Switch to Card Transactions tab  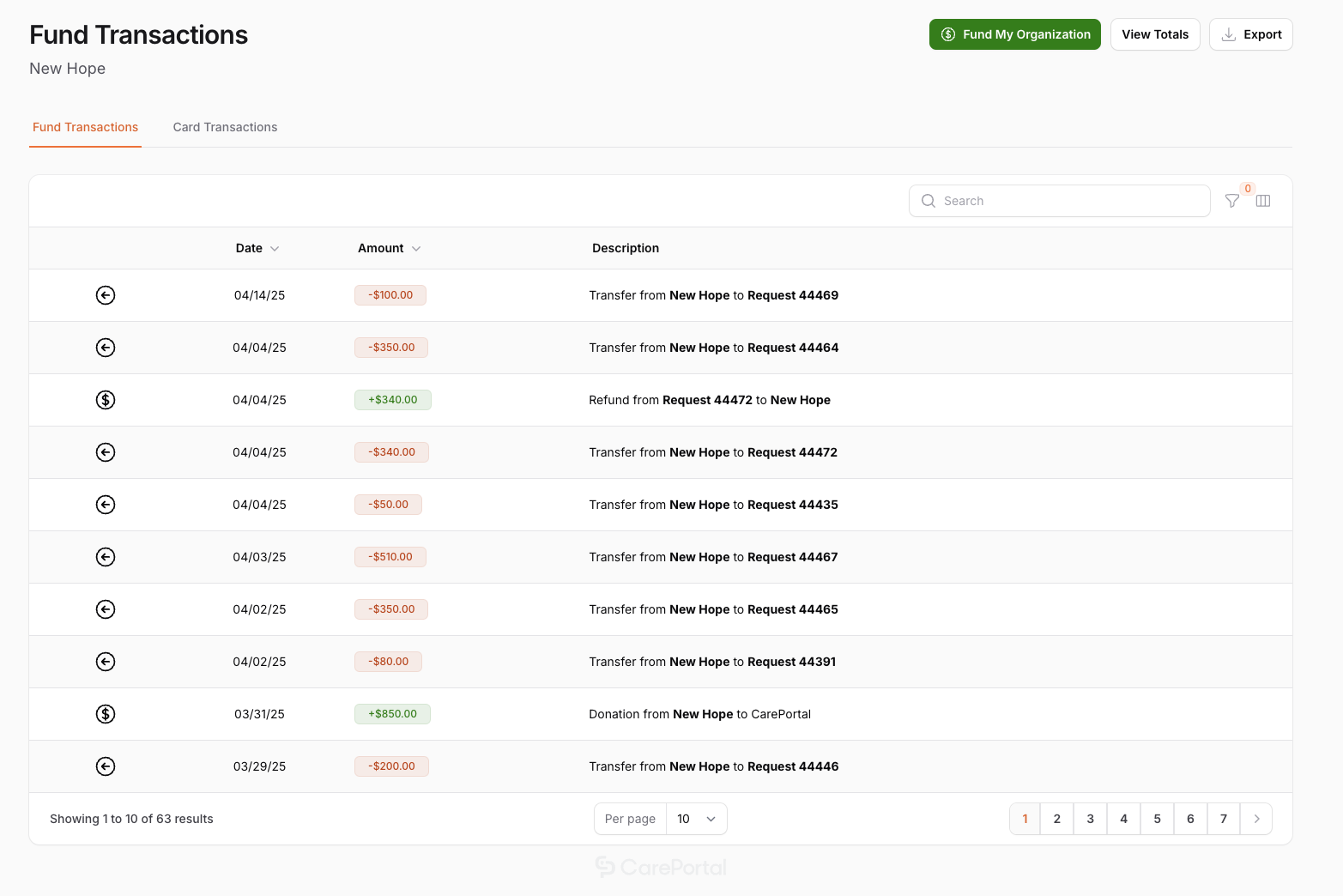pos(225,127)
